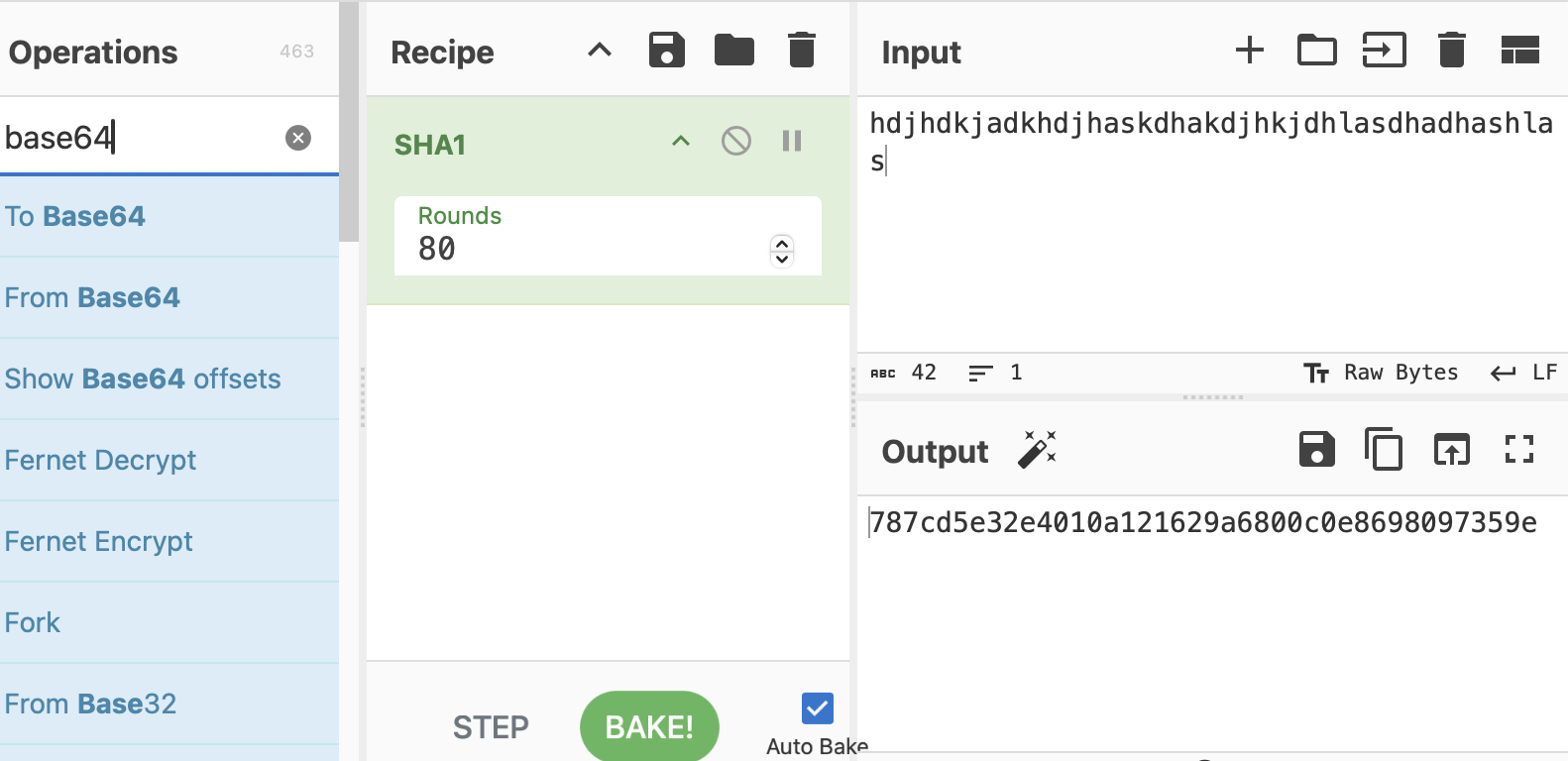
Task: Click the Magic wand icon in Output
Action: 1037,450
